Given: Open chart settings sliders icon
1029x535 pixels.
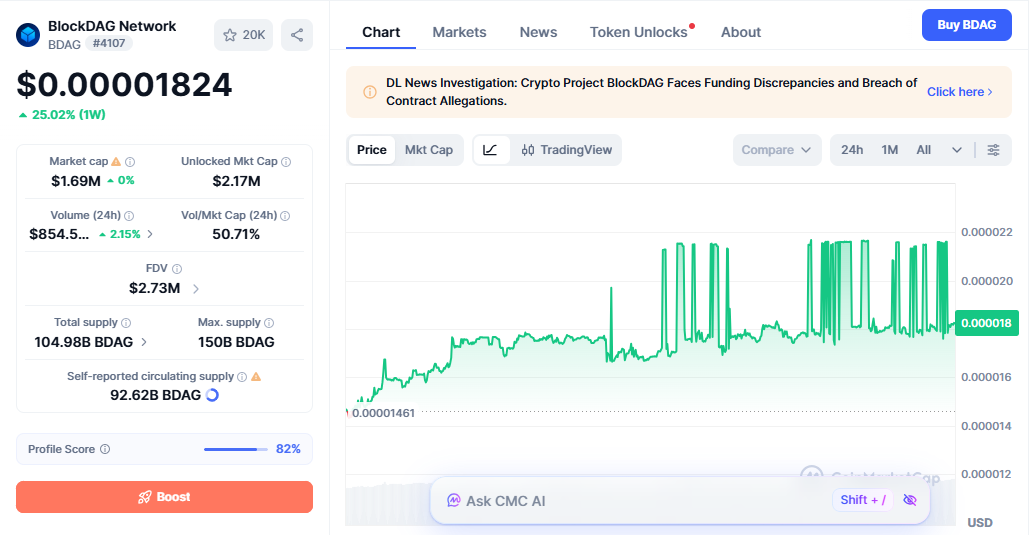Looking at the screenshot, I should click(994, 150).
